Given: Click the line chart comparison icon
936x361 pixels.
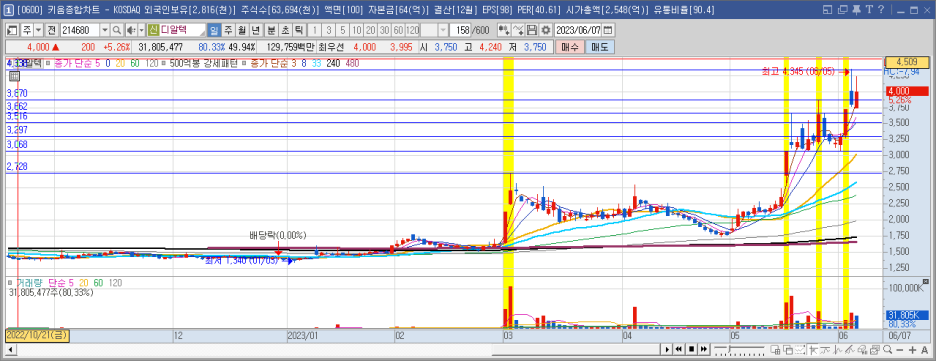Looking at the screenshot, I should pyautogui.click(x=518, y=30).
